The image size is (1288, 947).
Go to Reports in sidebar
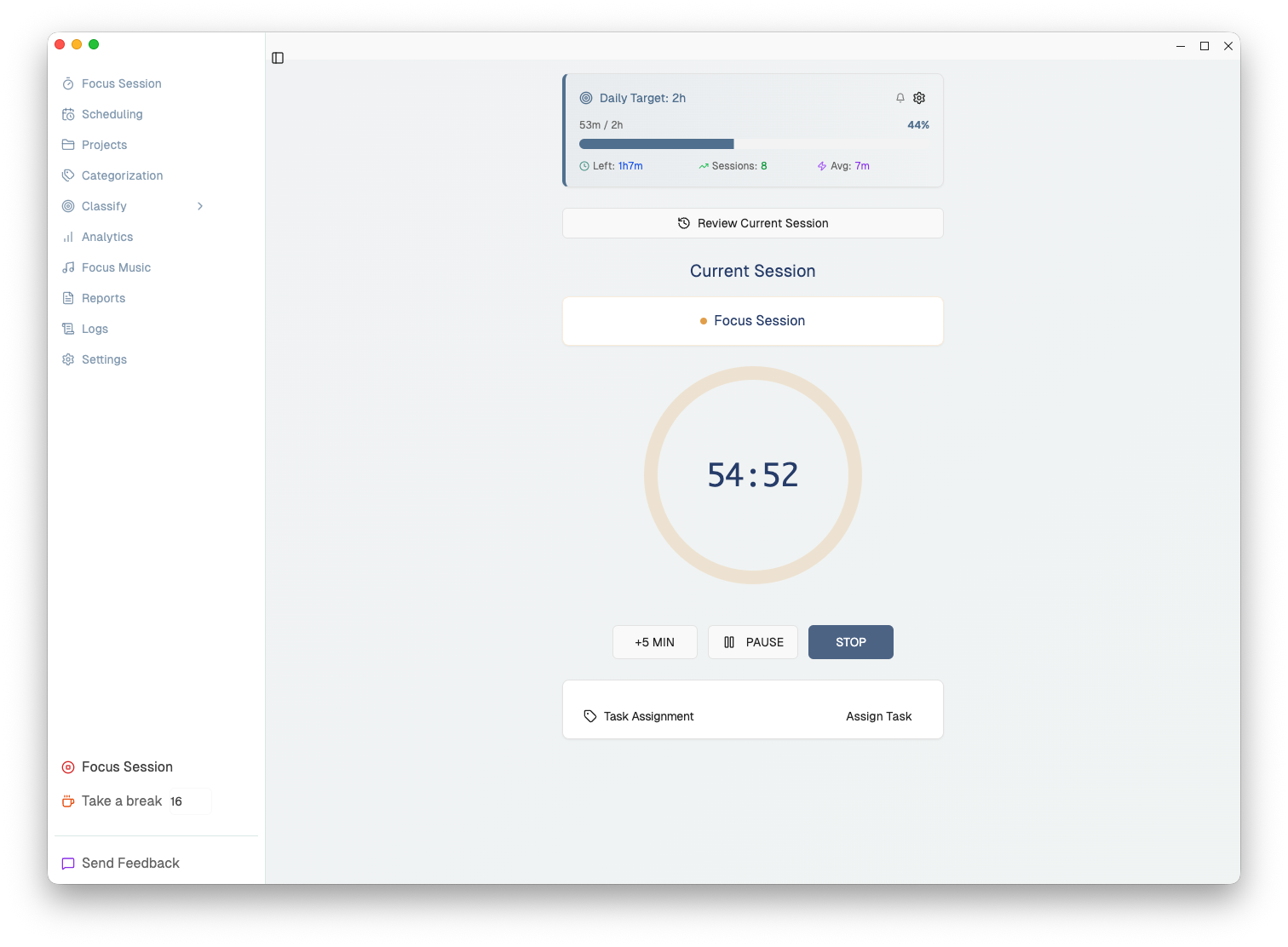point(103,298)
